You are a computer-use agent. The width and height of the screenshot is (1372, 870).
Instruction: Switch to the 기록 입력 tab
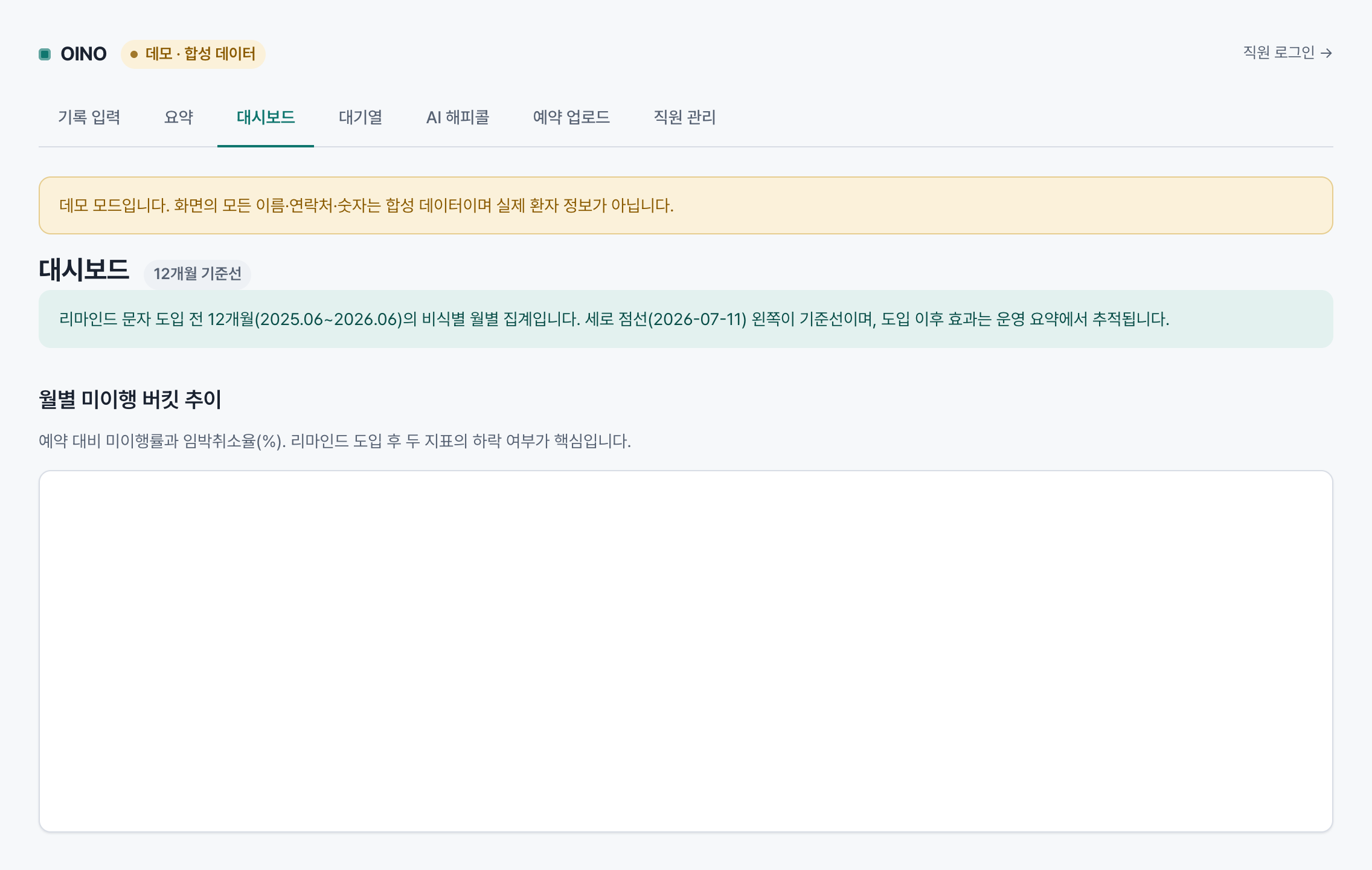tap(89, 117)
